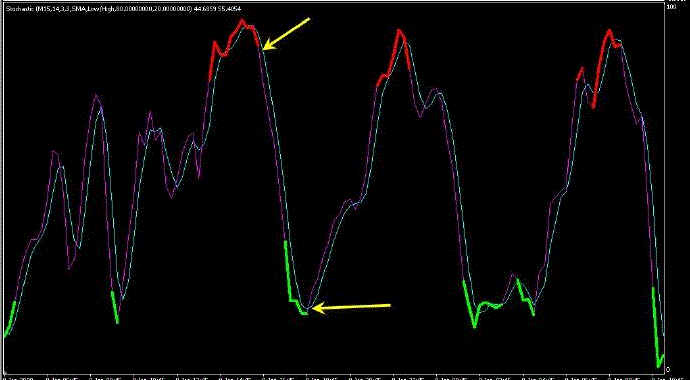Click the small red segment left of rightmost peak
The image size is (690, 380).
click(580, 74)
